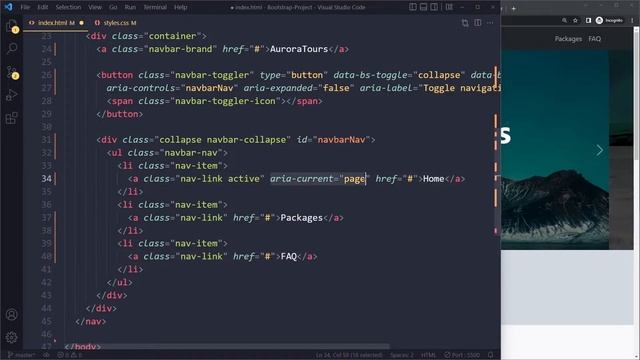Open the View menu

coord(95,7)
